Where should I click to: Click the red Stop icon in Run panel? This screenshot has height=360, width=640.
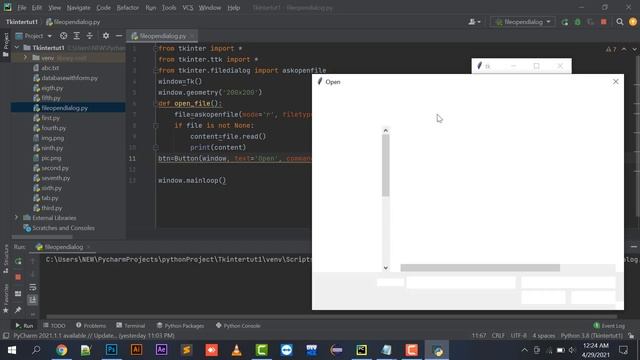pyautogui.click(x=18, y=277)
